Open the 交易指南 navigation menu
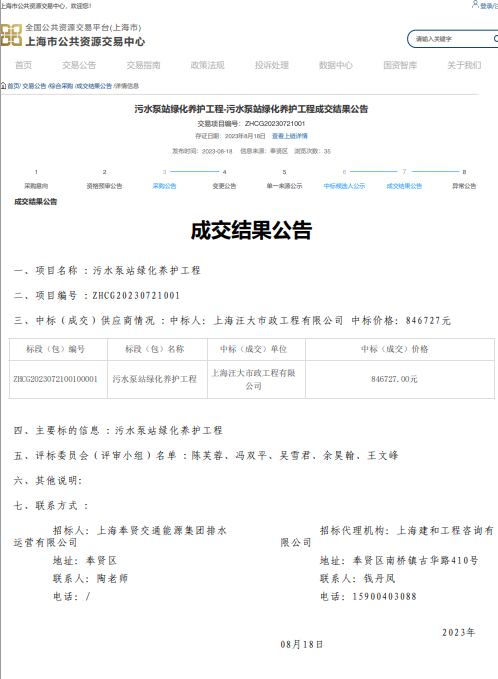 (x=143, y=65)
